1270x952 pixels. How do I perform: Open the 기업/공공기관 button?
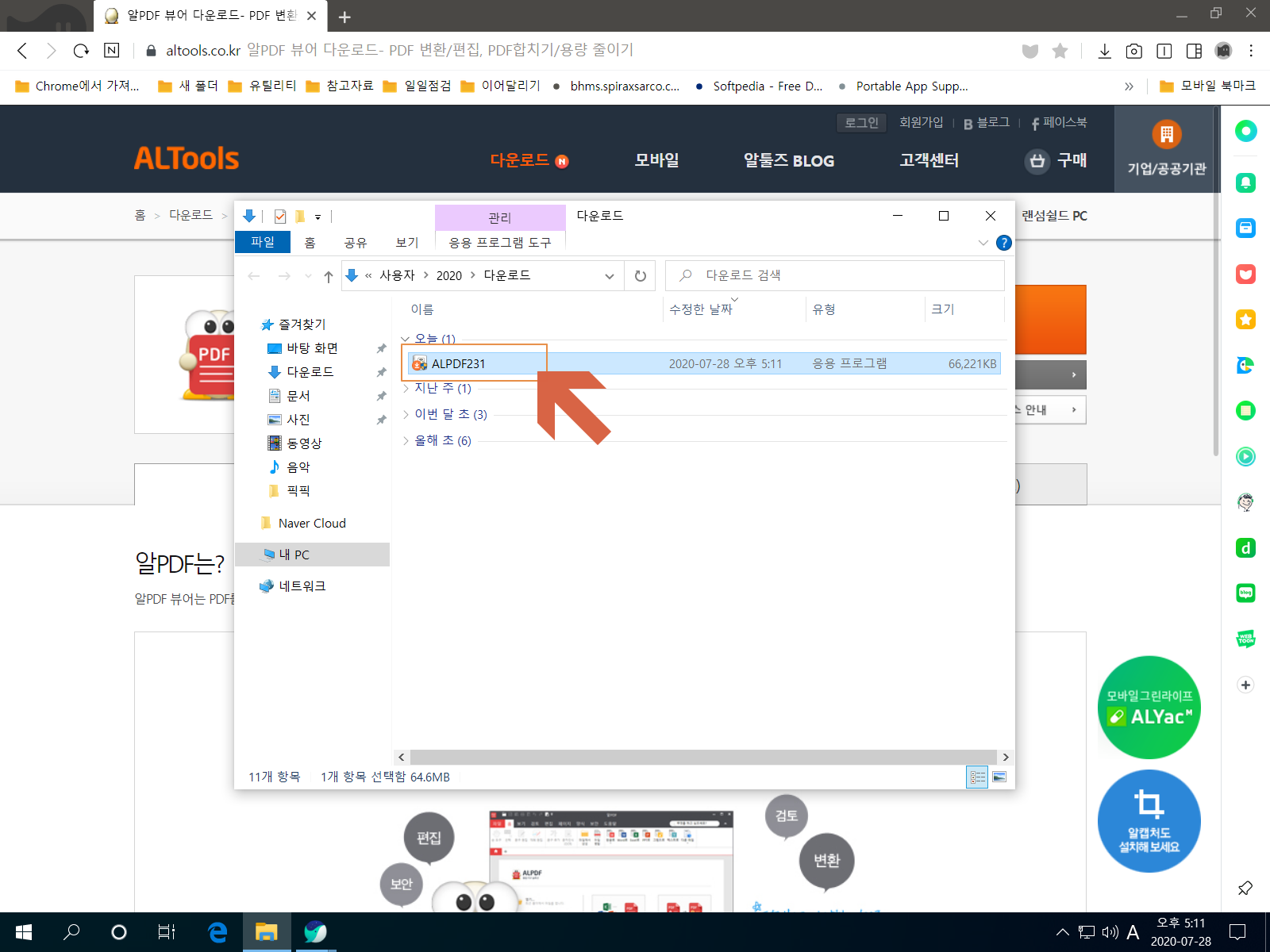coord(1166,148)
